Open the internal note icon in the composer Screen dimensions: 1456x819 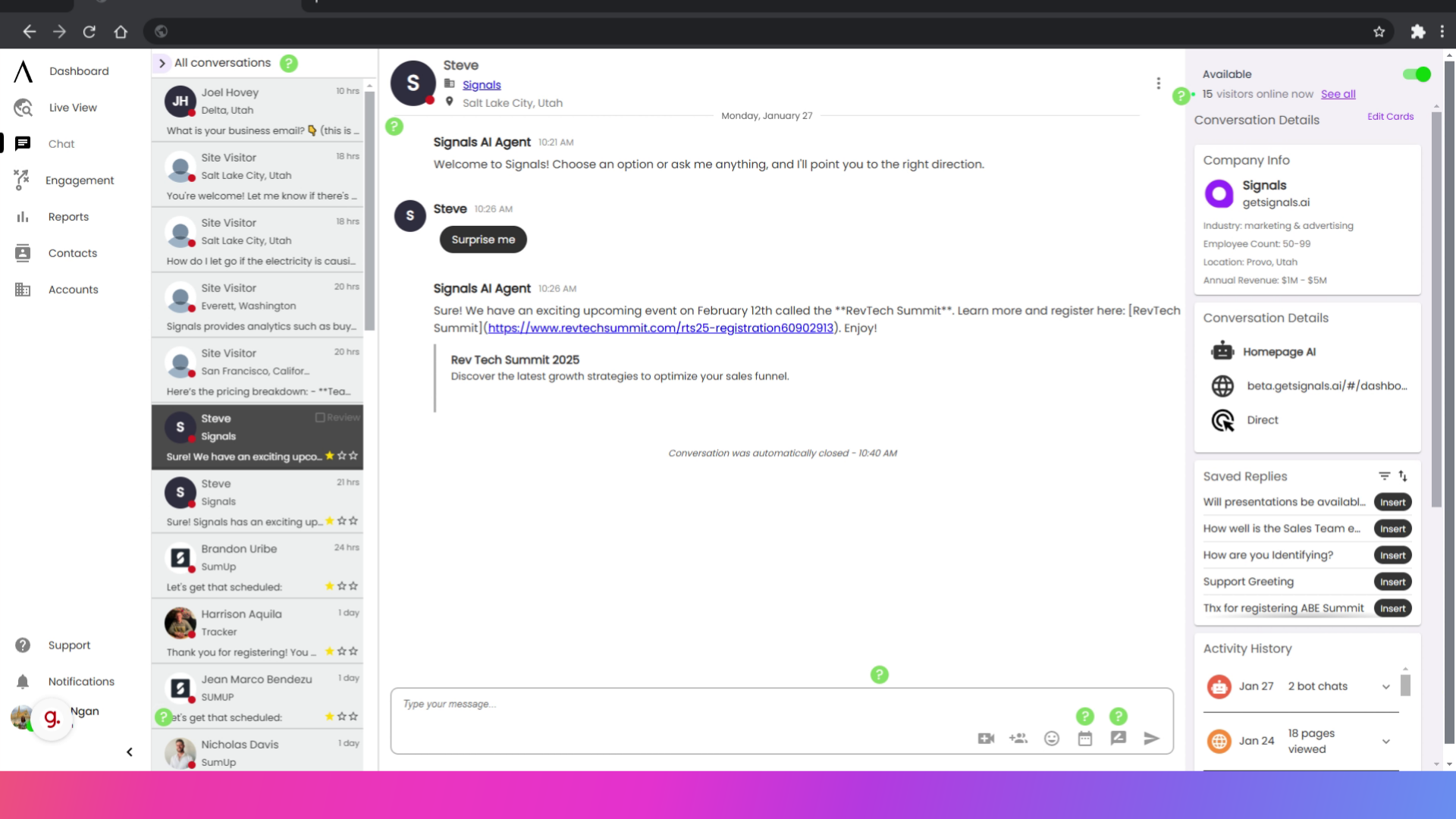1119,738
